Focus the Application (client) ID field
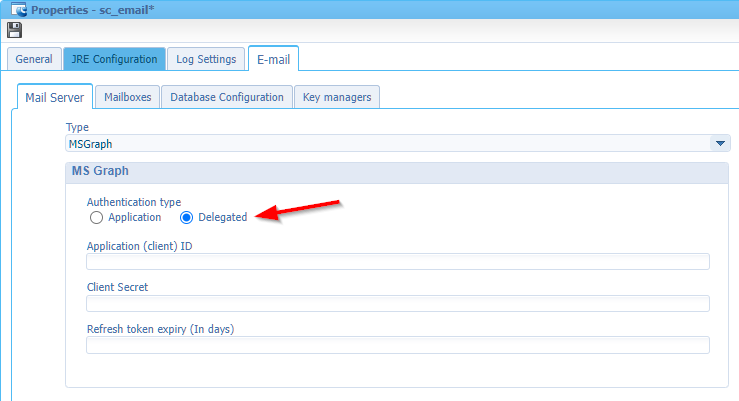The image size is (739, 401). pyautogui.click(x=398, y=262)
